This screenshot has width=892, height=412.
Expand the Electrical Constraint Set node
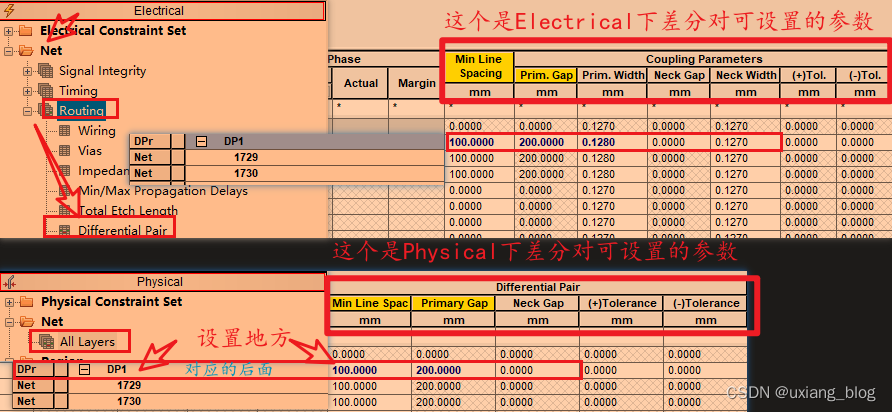[8, 31]
